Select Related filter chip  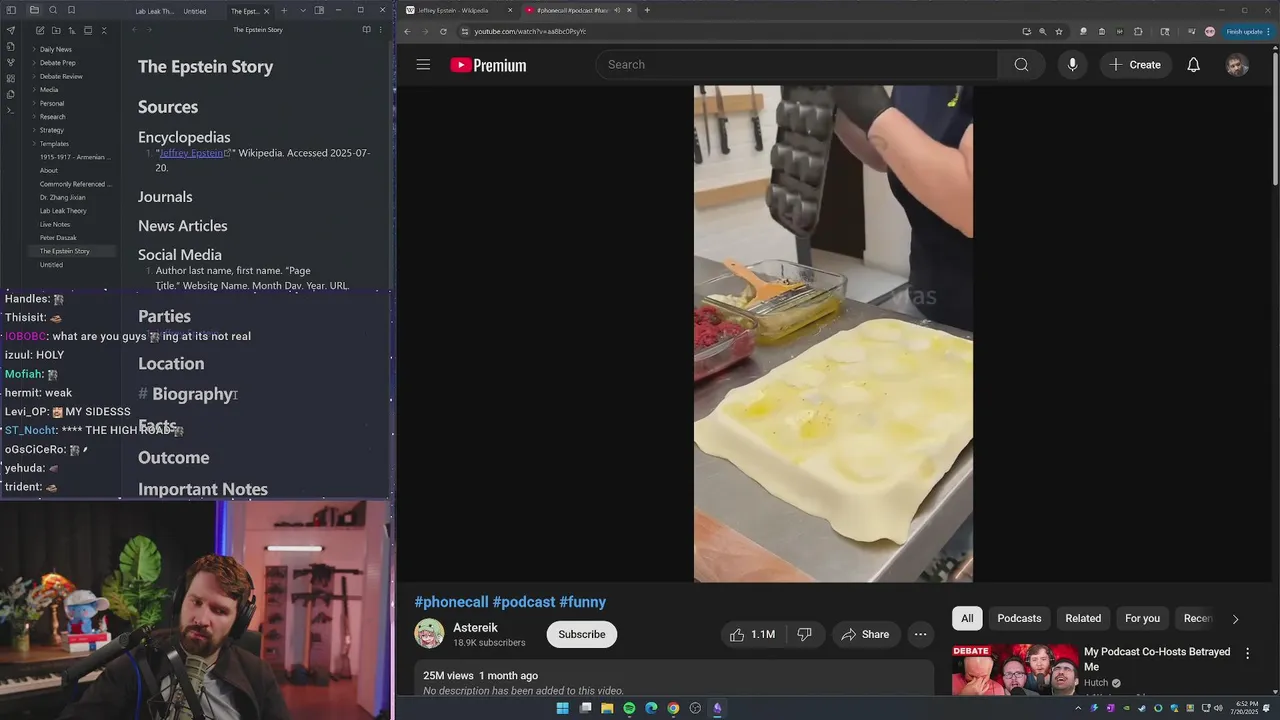(1083, 619)
